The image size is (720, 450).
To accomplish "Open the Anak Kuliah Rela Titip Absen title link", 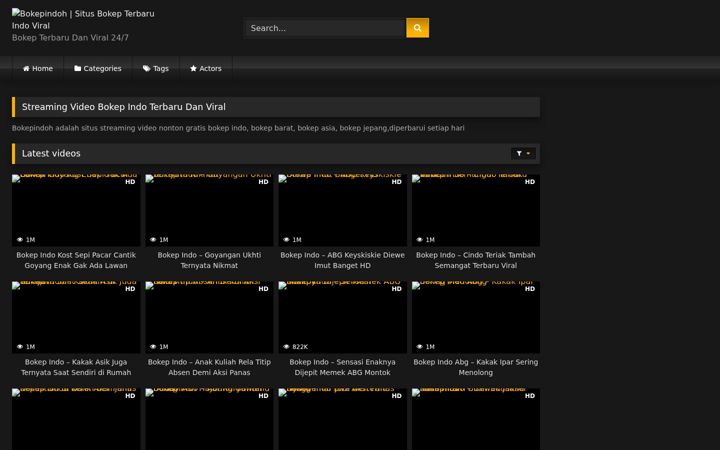I will click(209, 367).
